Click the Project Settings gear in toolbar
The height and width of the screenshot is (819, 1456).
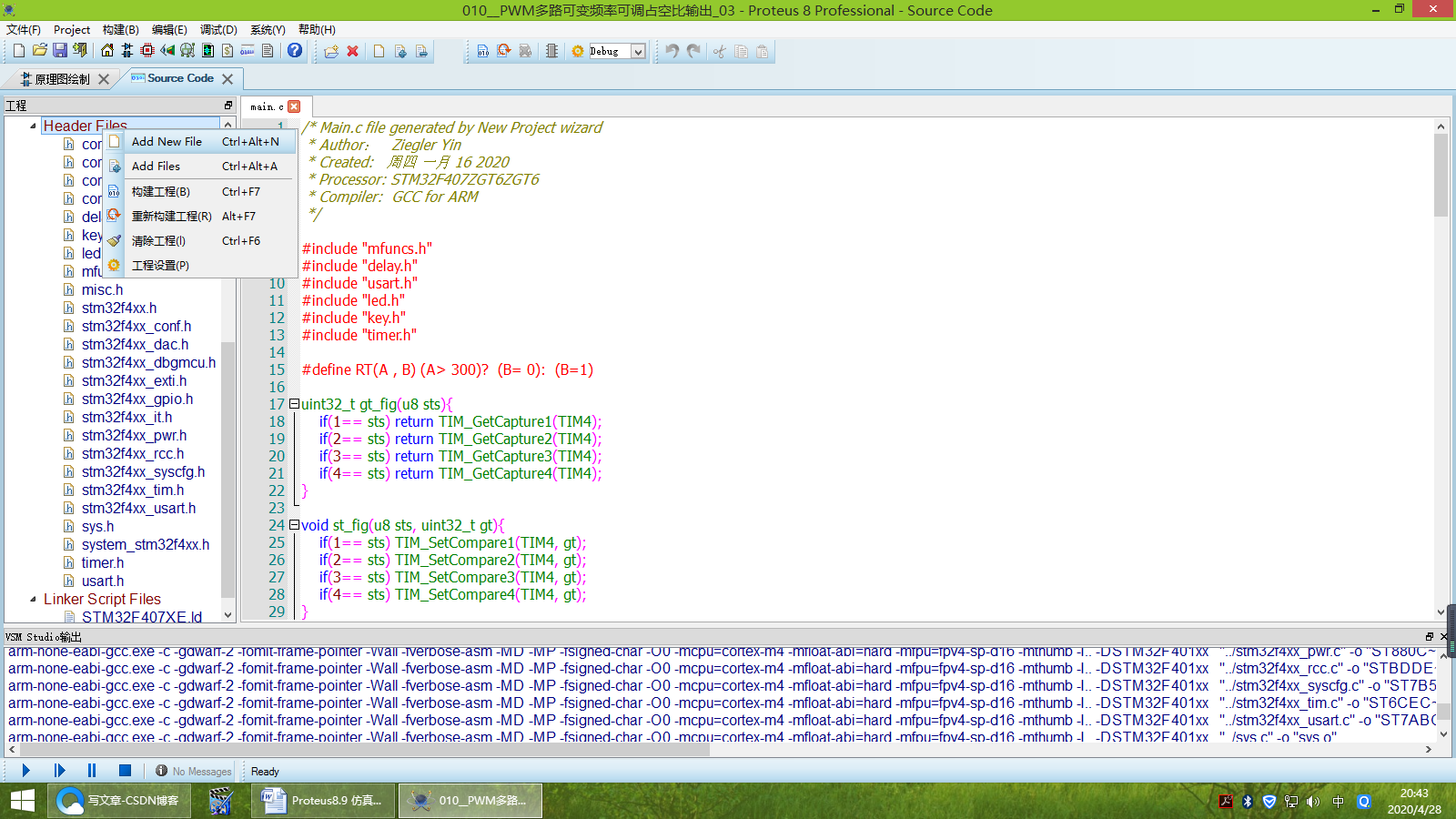tap(578, 51)
